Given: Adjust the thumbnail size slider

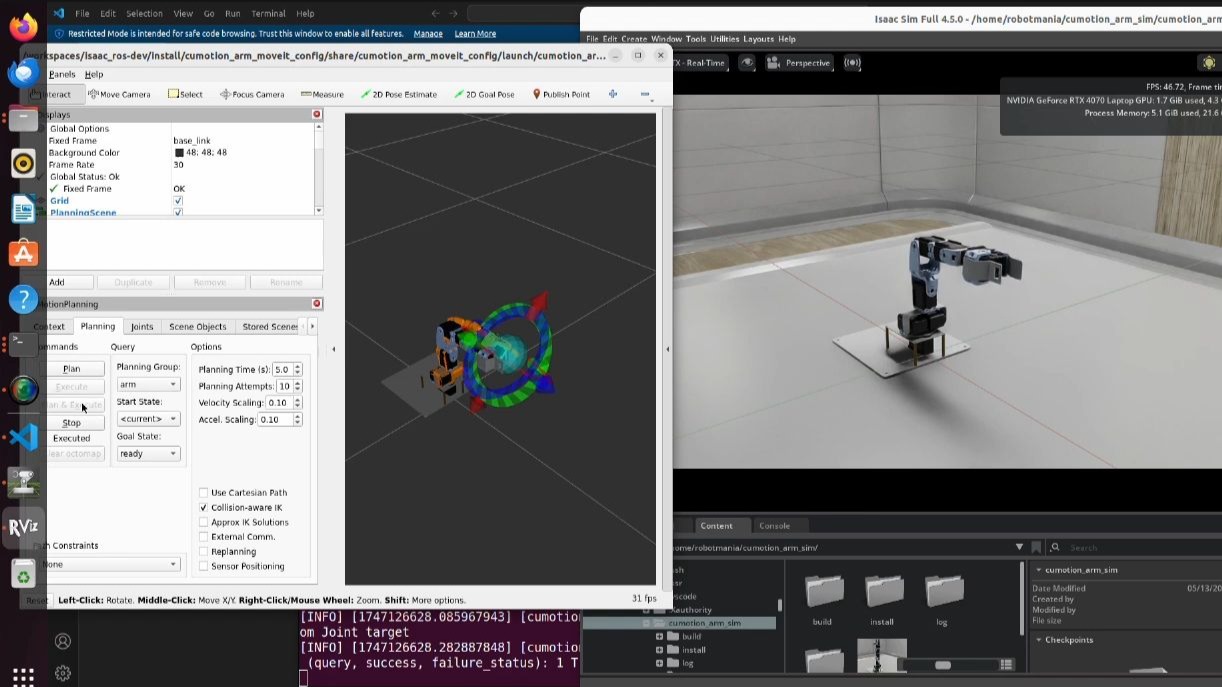Looking at the screenshot, I should pyautogui.click(x=942, y=665).
